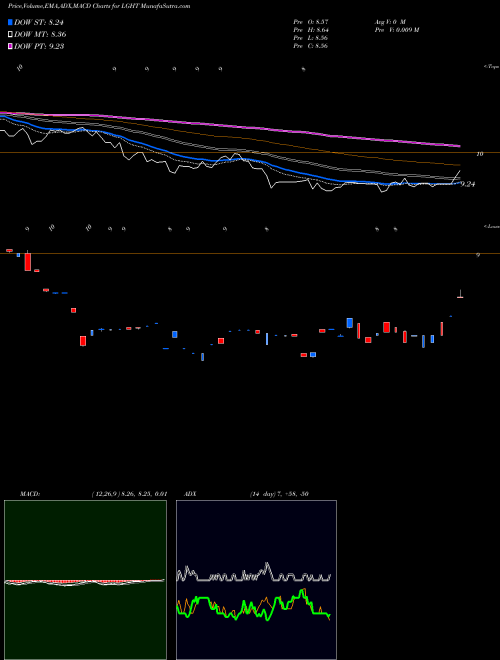Open the dark blue ADX indicator chart
The width and height of the screenshot is (500, 660).
point(256,580)
